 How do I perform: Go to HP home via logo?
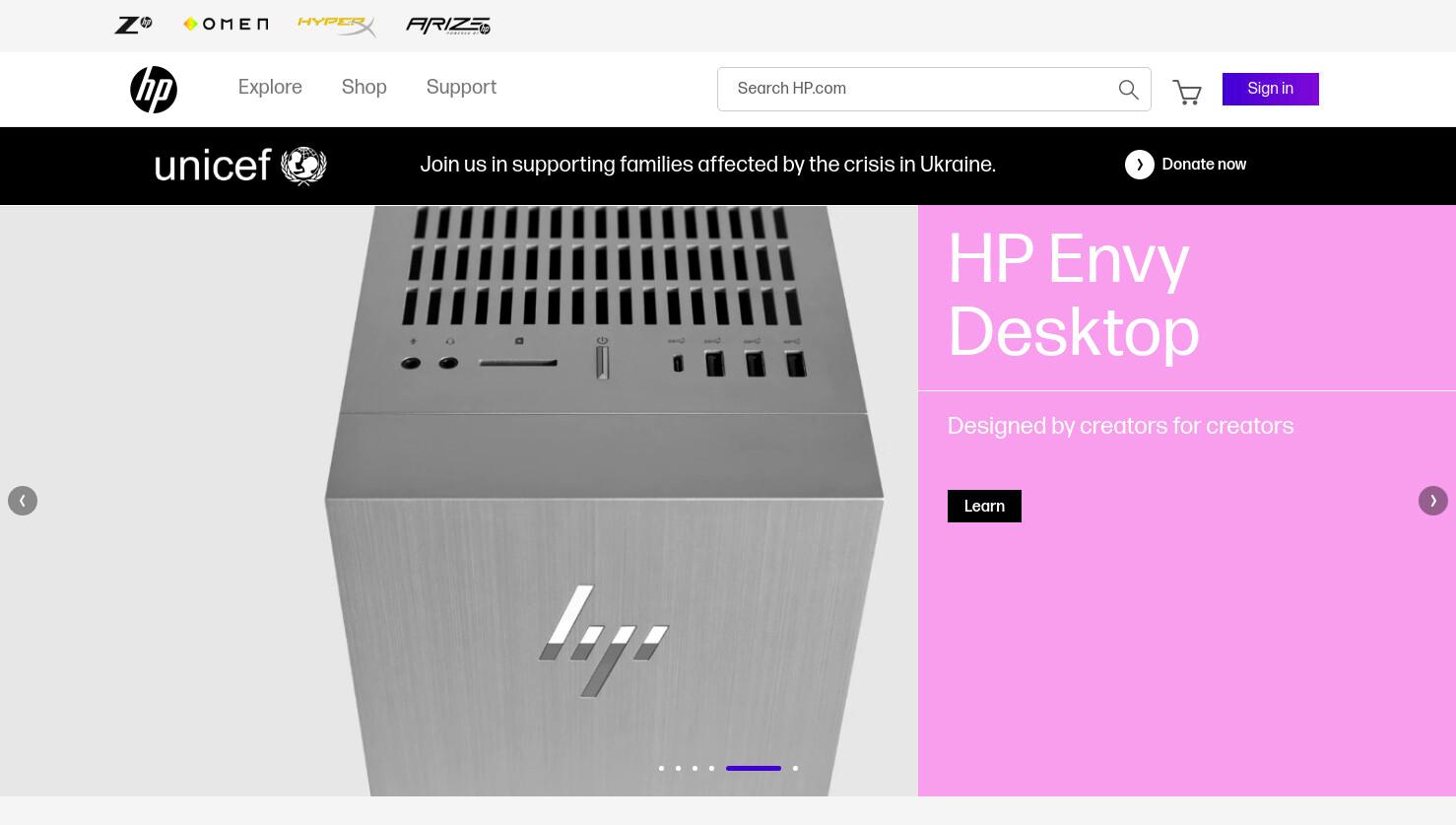click(154, 90)
